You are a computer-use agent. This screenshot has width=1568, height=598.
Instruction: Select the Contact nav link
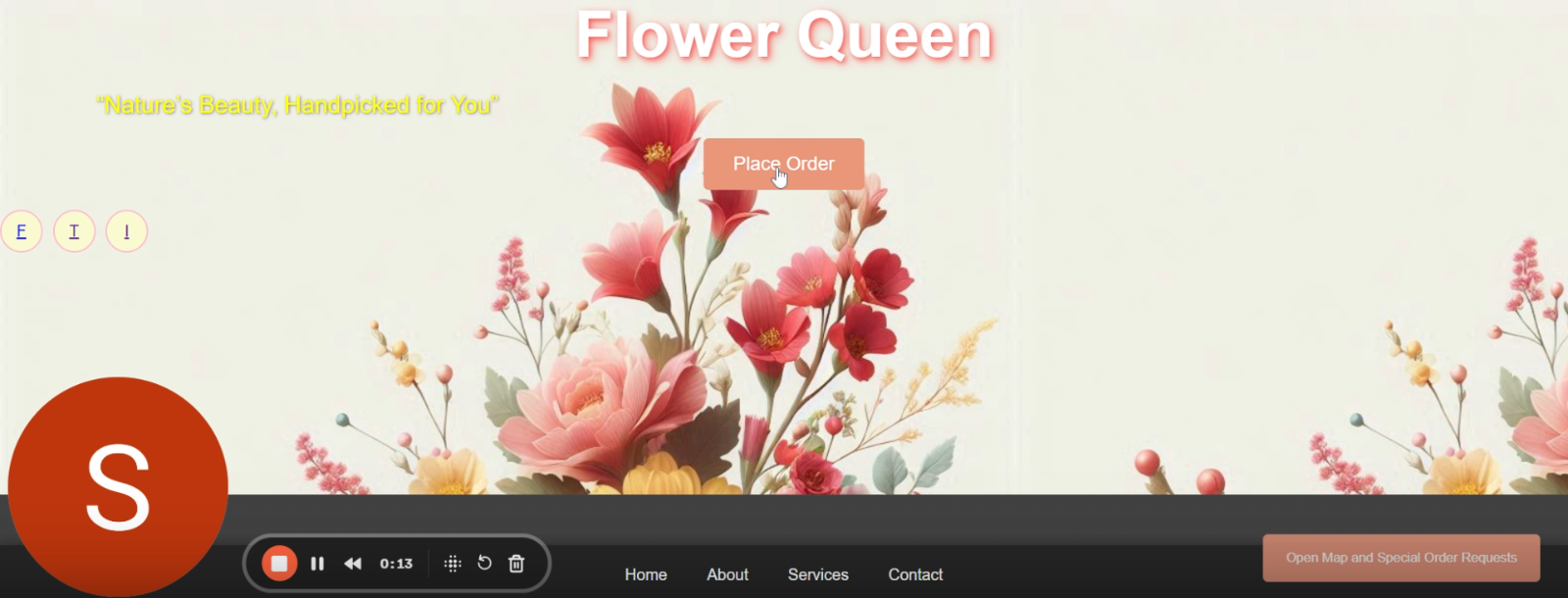[x=915, y=574]
